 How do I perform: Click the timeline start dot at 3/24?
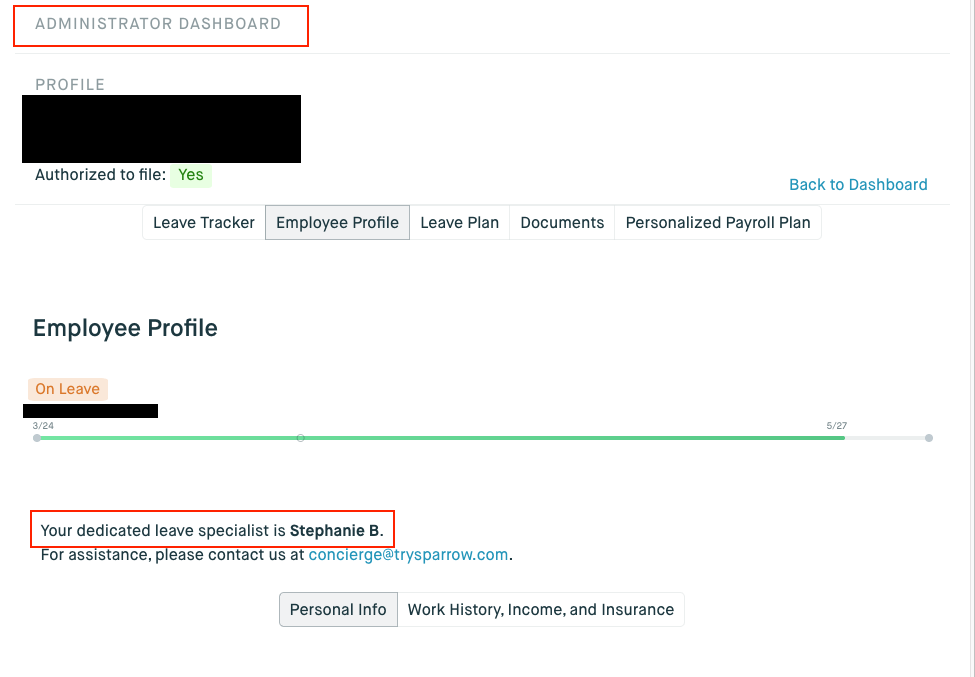[37, 438]
